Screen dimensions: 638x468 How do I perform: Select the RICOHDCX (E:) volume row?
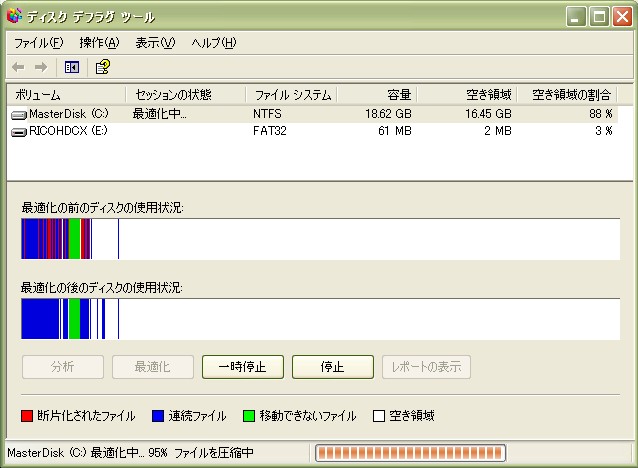coord(312,131)
